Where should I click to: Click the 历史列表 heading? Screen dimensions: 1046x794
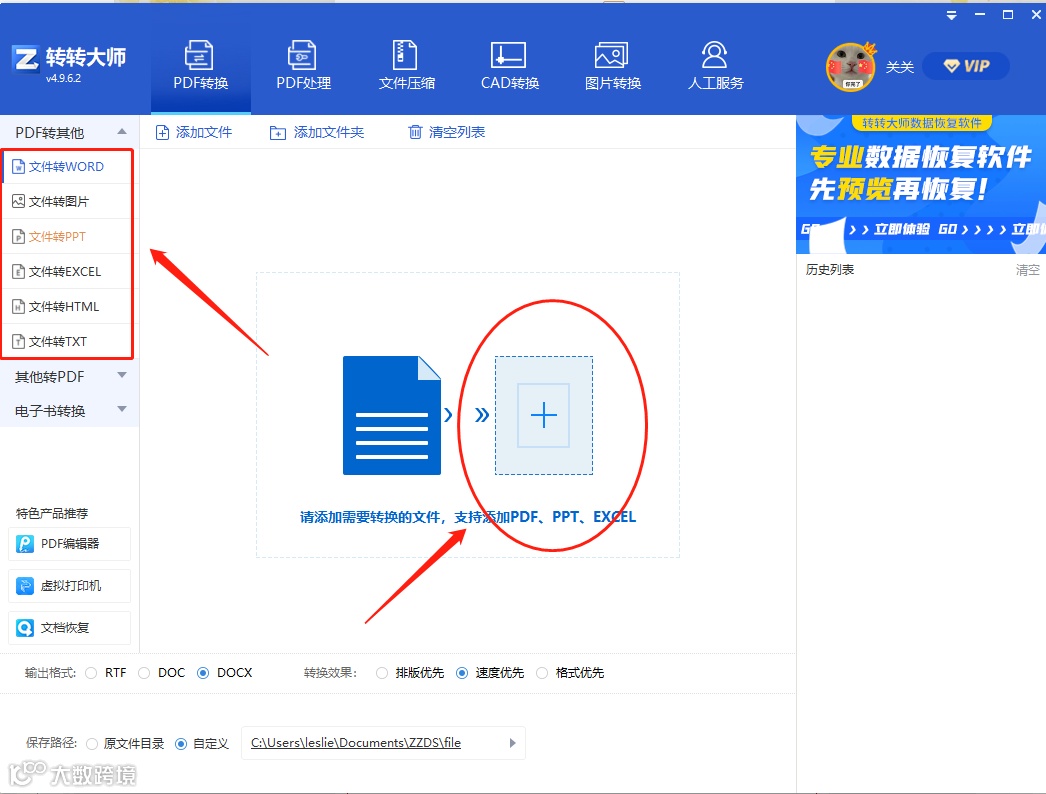(830, 270)
